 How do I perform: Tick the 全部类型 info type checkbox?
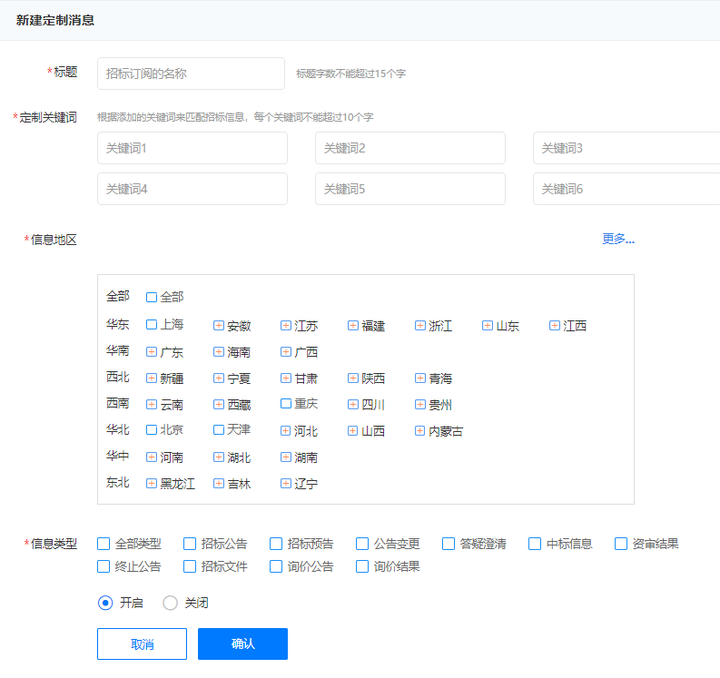pos(103,544)
